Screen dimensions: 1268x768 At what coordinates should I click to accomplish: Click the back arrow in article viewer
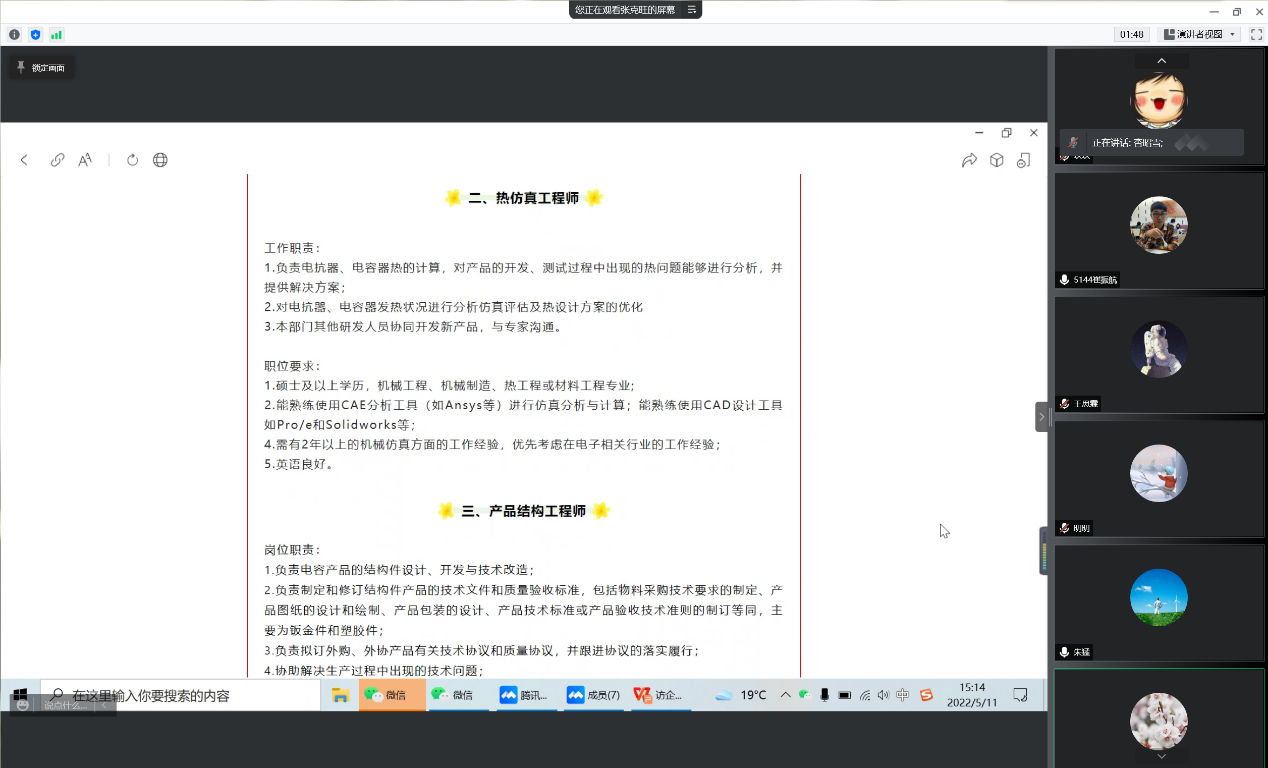(25, 160)
